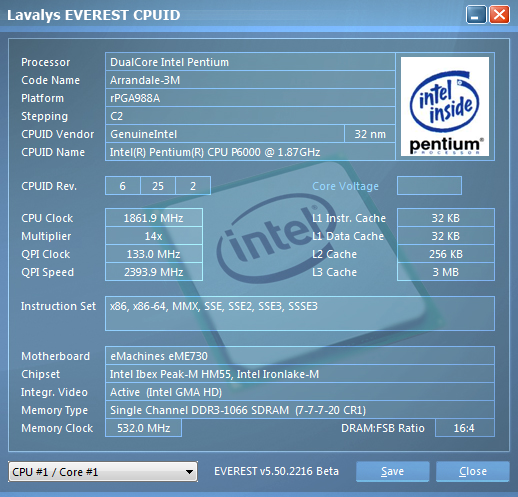This screenshot has height=497, width=518.
Task: Click the Instruction Set text box
Action: tap(300, 313)
